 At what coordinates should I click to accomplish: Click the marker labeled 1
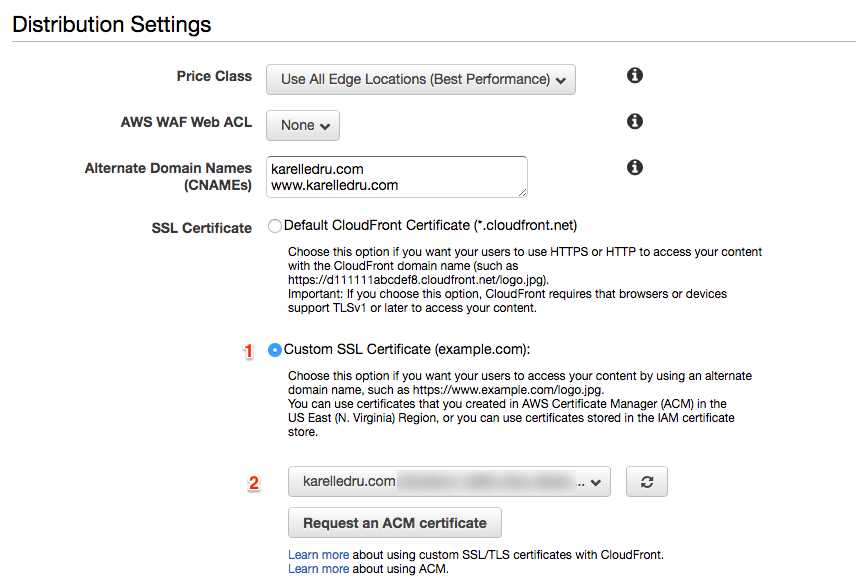[249, 351]
